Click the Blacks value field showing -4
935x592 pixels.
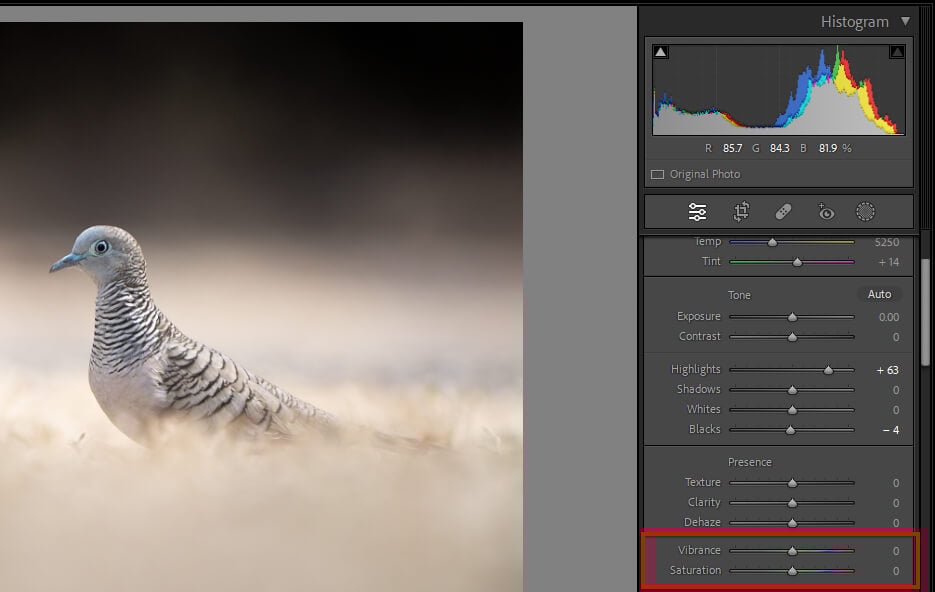pyautogui.click(x=890, y=430)
